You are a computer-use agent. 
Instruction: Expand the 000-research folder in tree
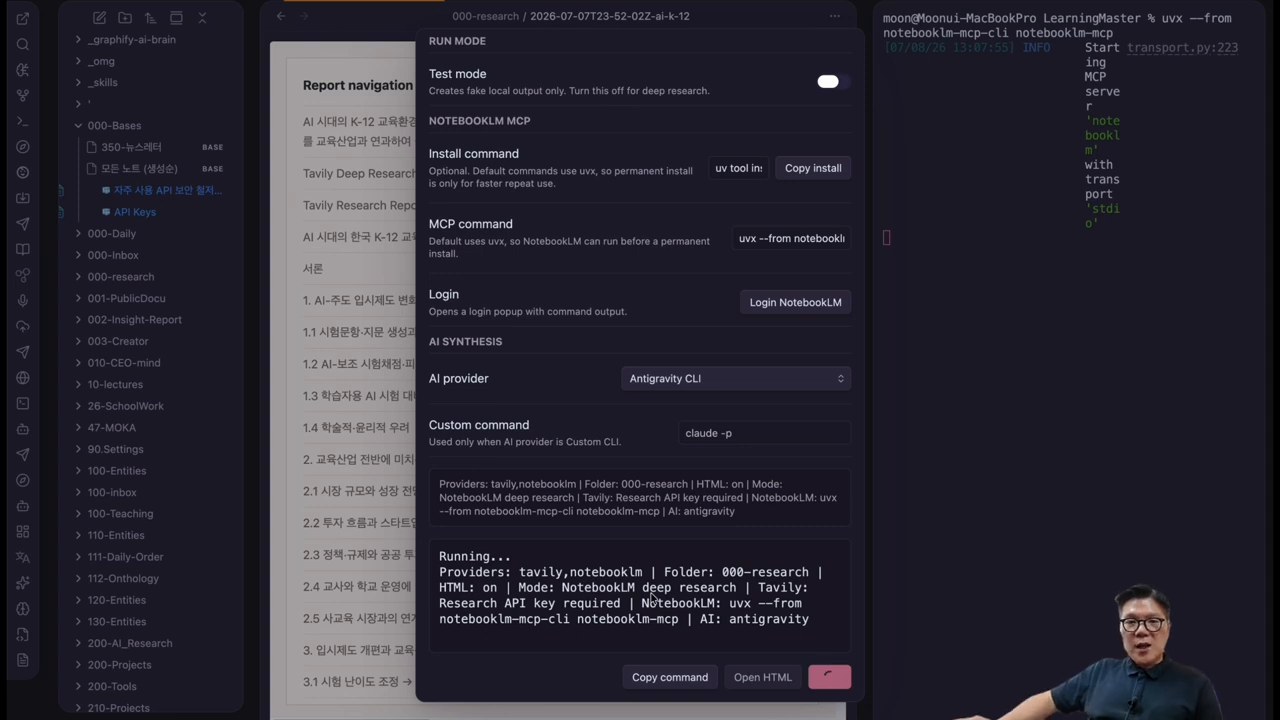click(78, 277)
